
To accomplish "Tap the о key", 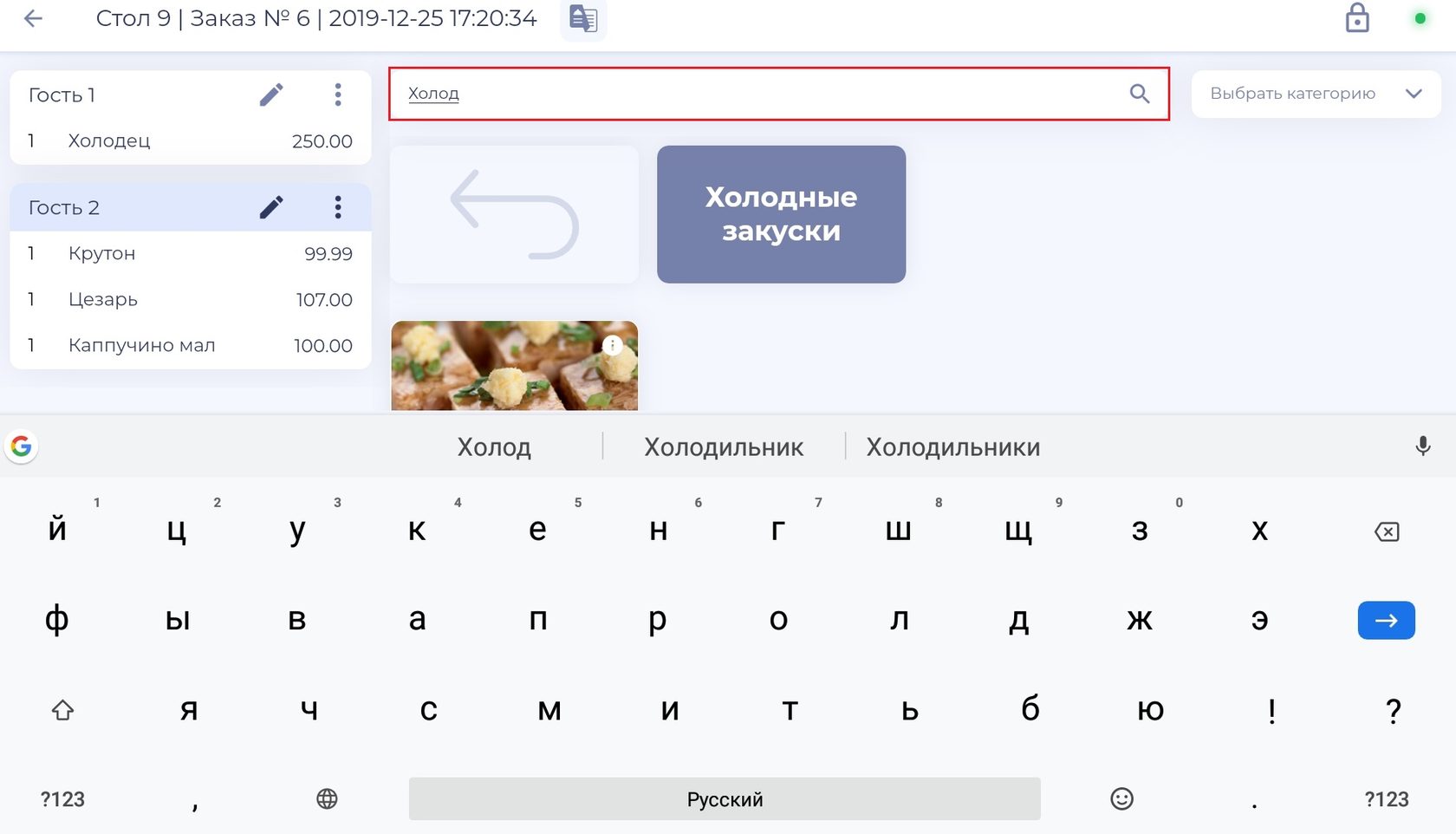I will 778,619.
